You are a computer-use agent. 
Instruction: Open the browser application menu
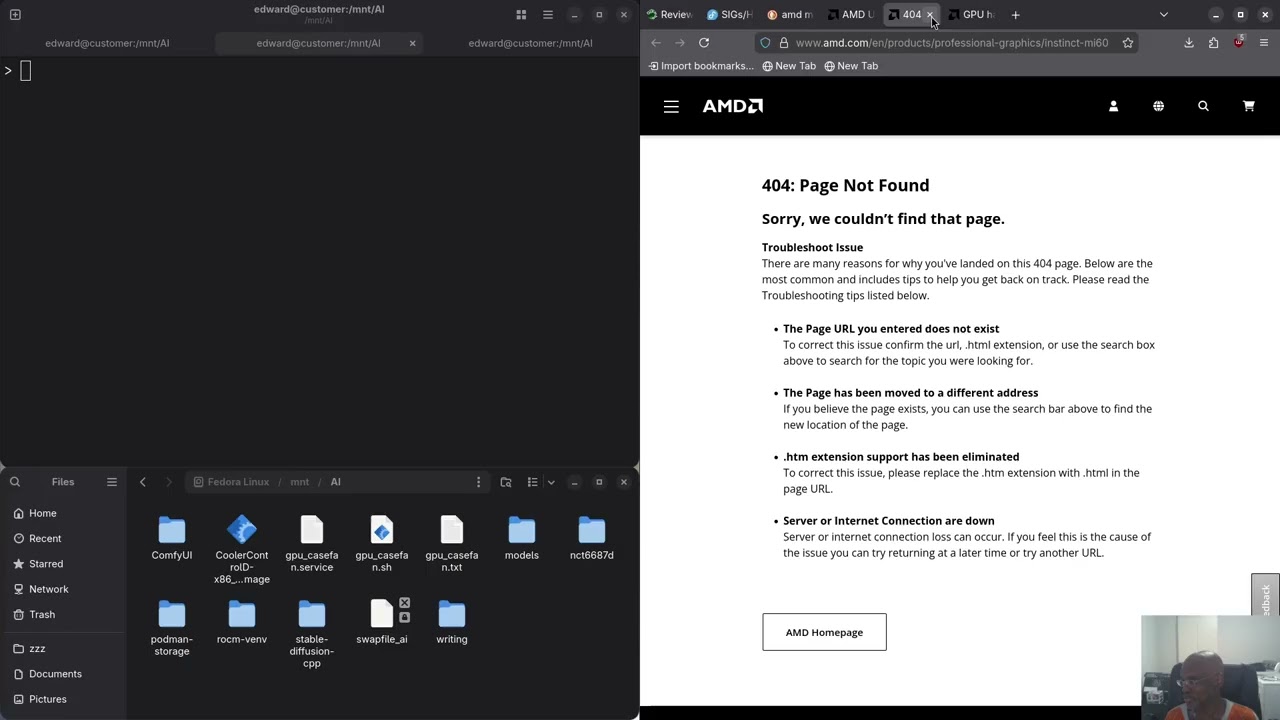pos(1264,43)
